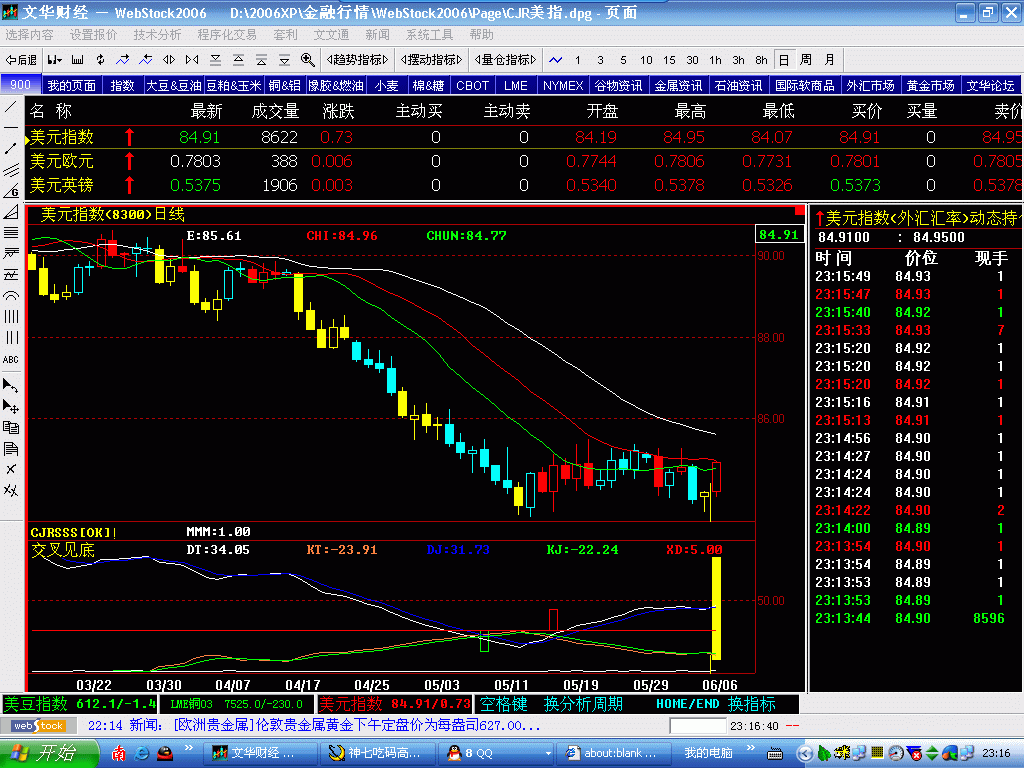Click the horizontal compress arrows icon
Image resolution: width=1024 pixels, height=768 pixels.
[x=192, y=60]
